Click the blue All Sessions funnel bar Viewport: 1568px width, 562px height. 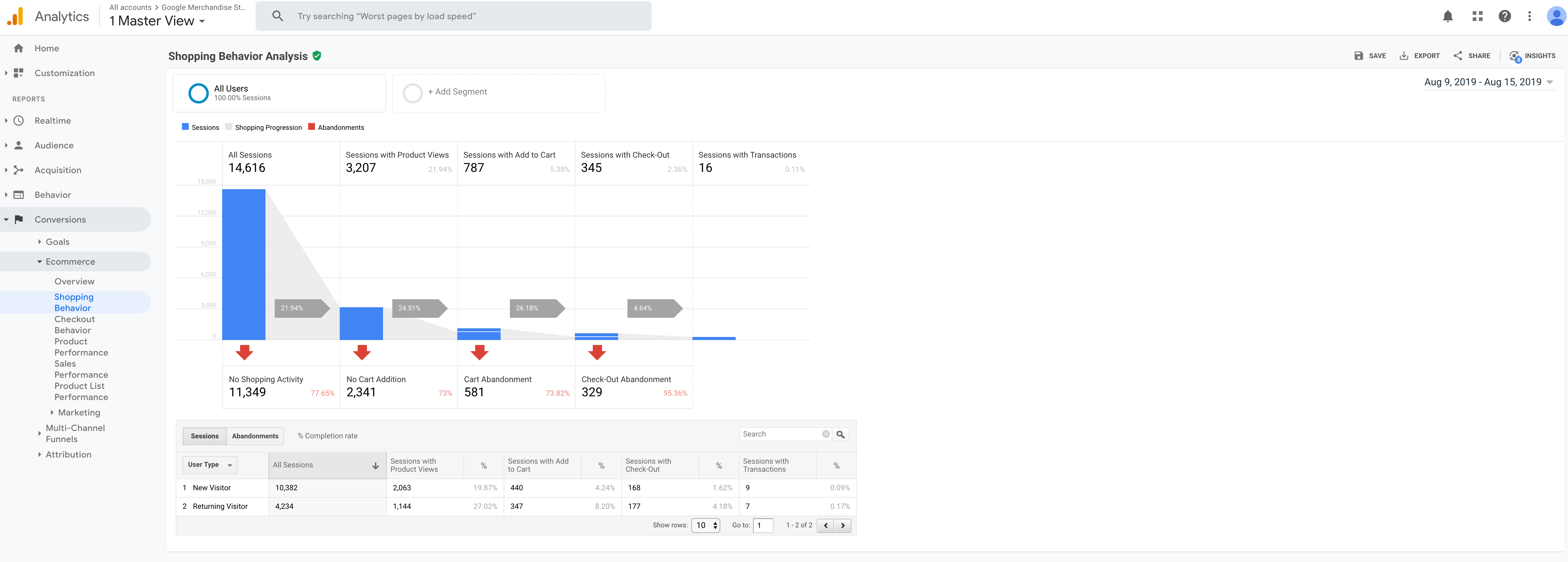click(243, 265)
